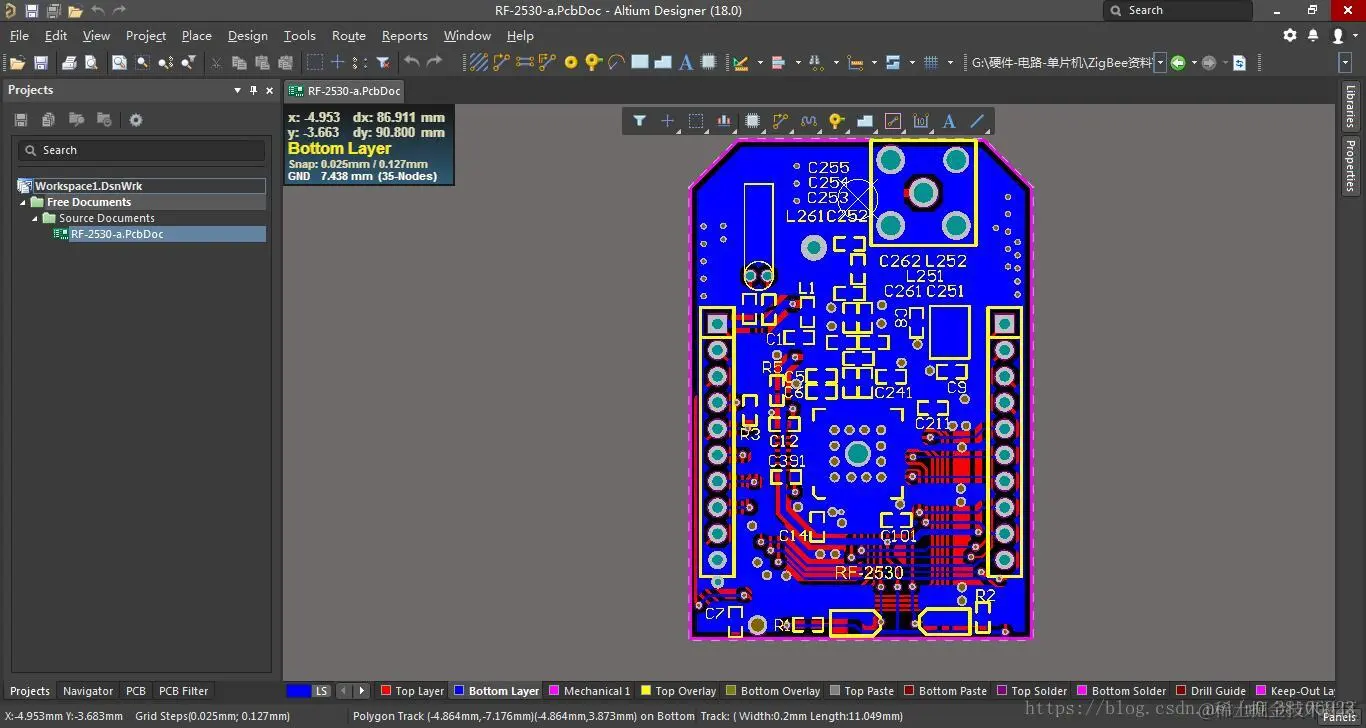
Task: Click the place via icon in main toolbar
Action: pyautogui.click(x=593, y=62)
